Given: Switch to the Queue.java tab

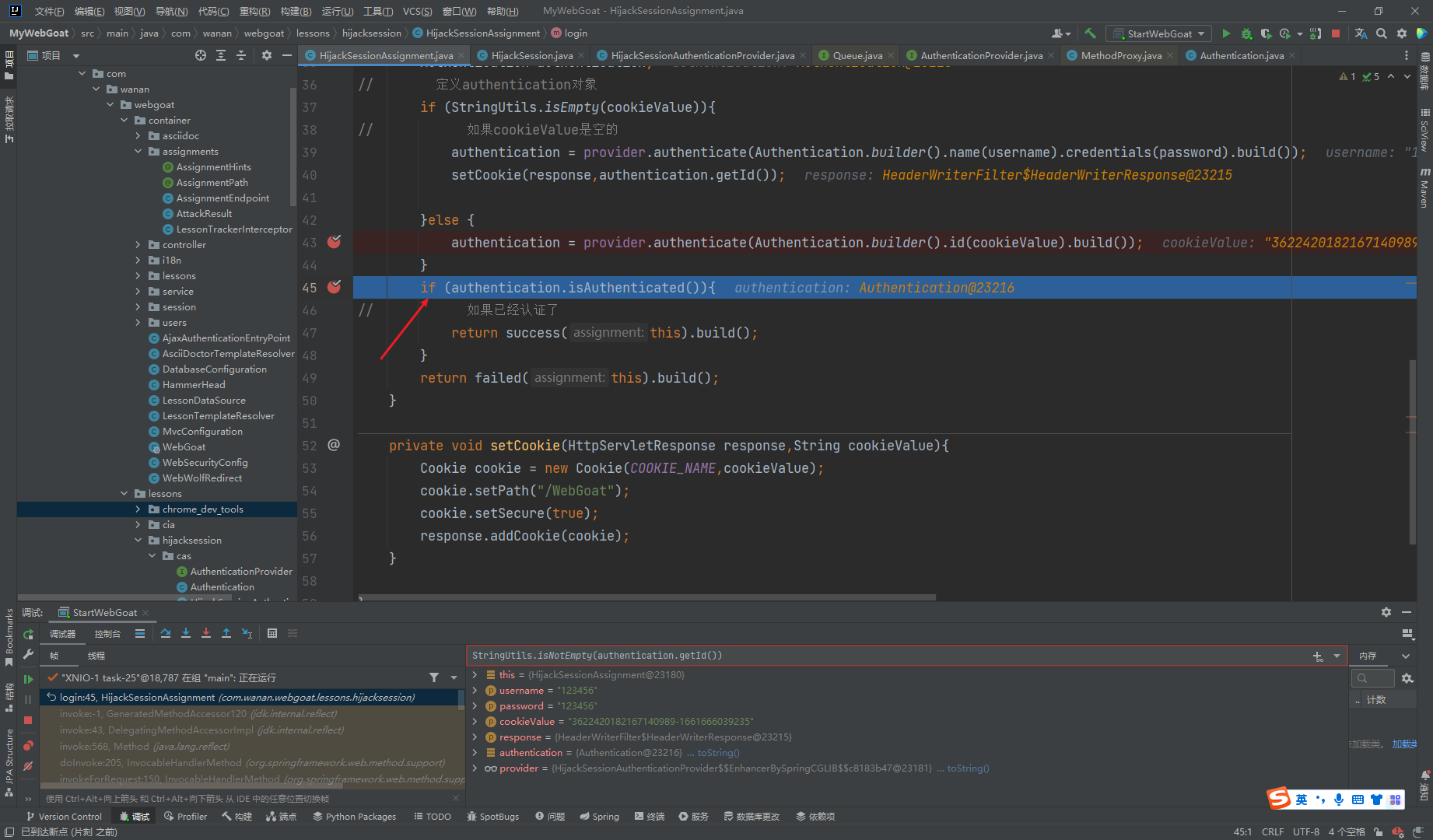Looking at the screenshot, I should tap(857, 55).
